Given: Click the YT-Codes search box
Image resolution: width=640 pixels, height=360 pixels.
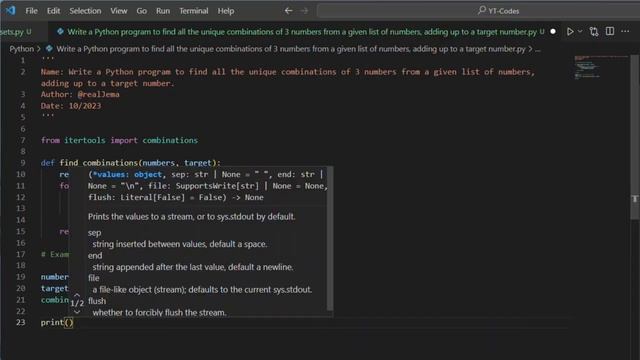Looking at the screenshot, I should point(478,11).
